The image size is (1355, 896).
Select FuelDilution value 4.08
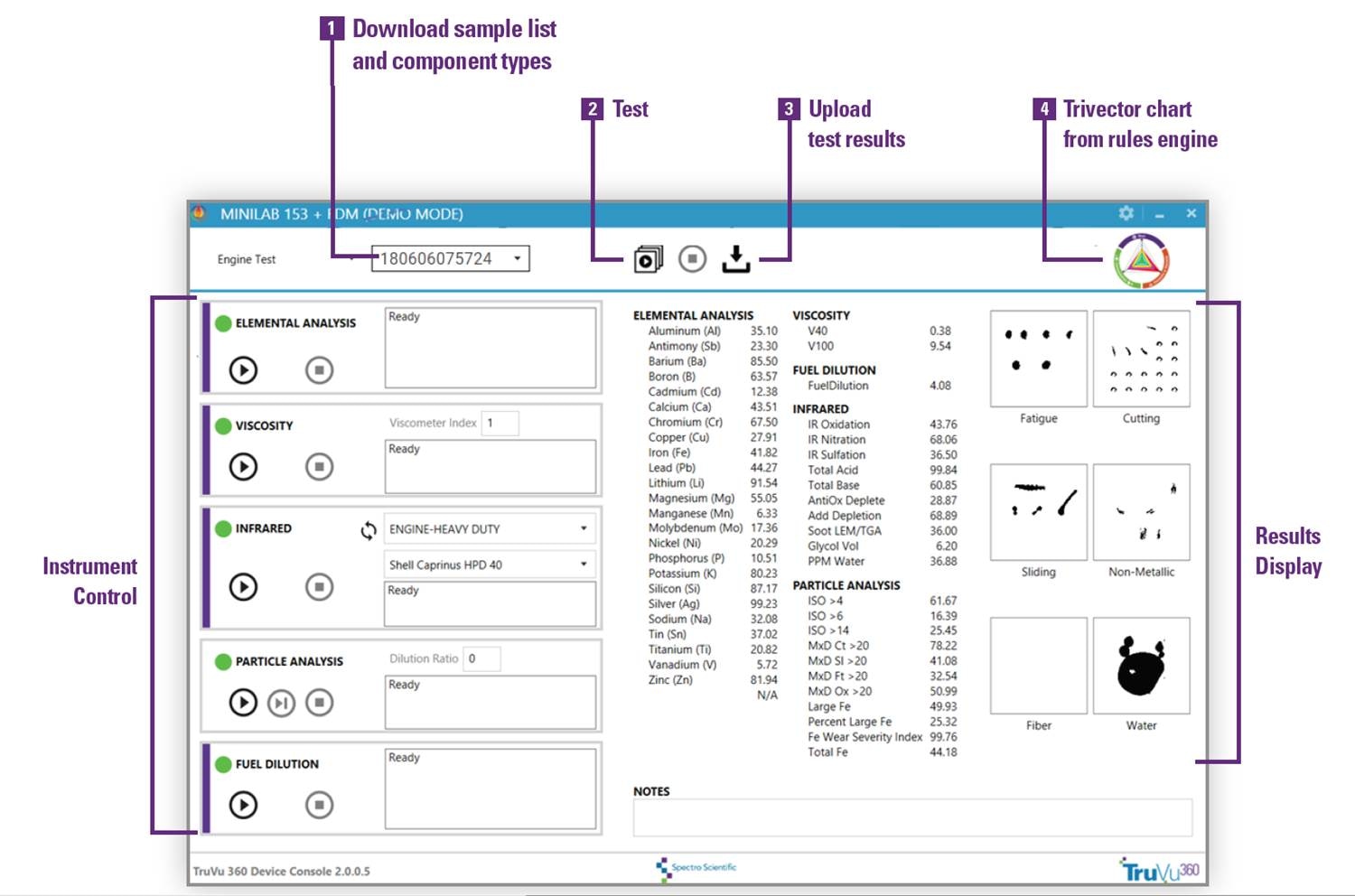[939, 386]
